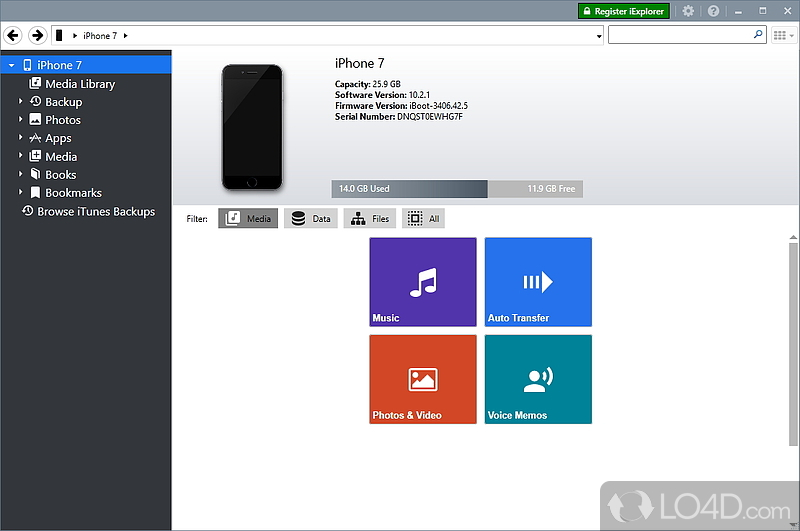Click the Register iExplorer button
This screenshot has width=800, height=531.
[x=621, y=11]
